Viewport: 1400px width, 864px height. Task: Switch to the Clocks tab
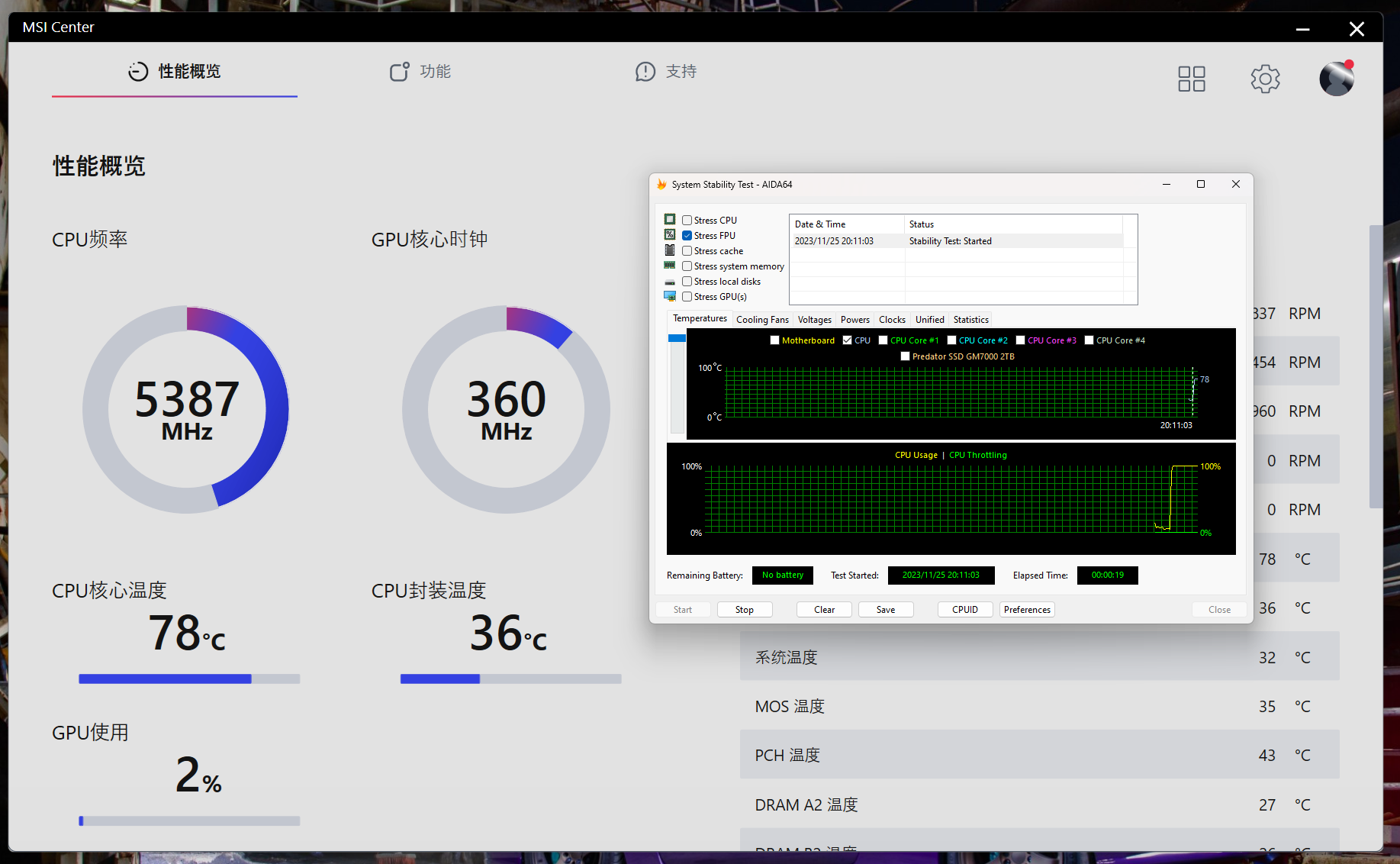pos(892,320)
